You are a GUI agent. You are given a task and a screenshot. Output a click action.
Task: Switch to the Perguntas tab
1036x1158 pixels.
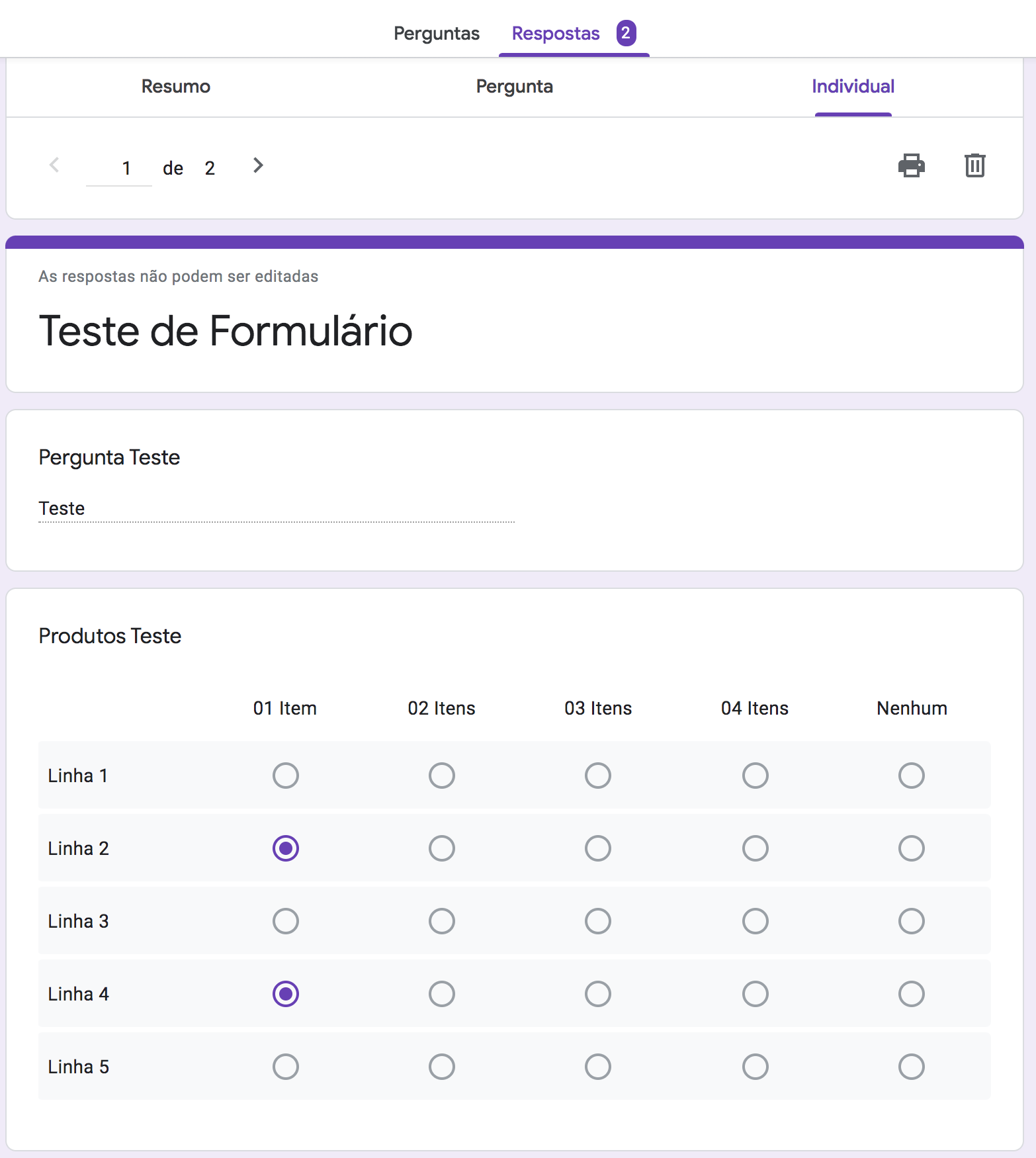pyautogui.click(x=437, y=34)
